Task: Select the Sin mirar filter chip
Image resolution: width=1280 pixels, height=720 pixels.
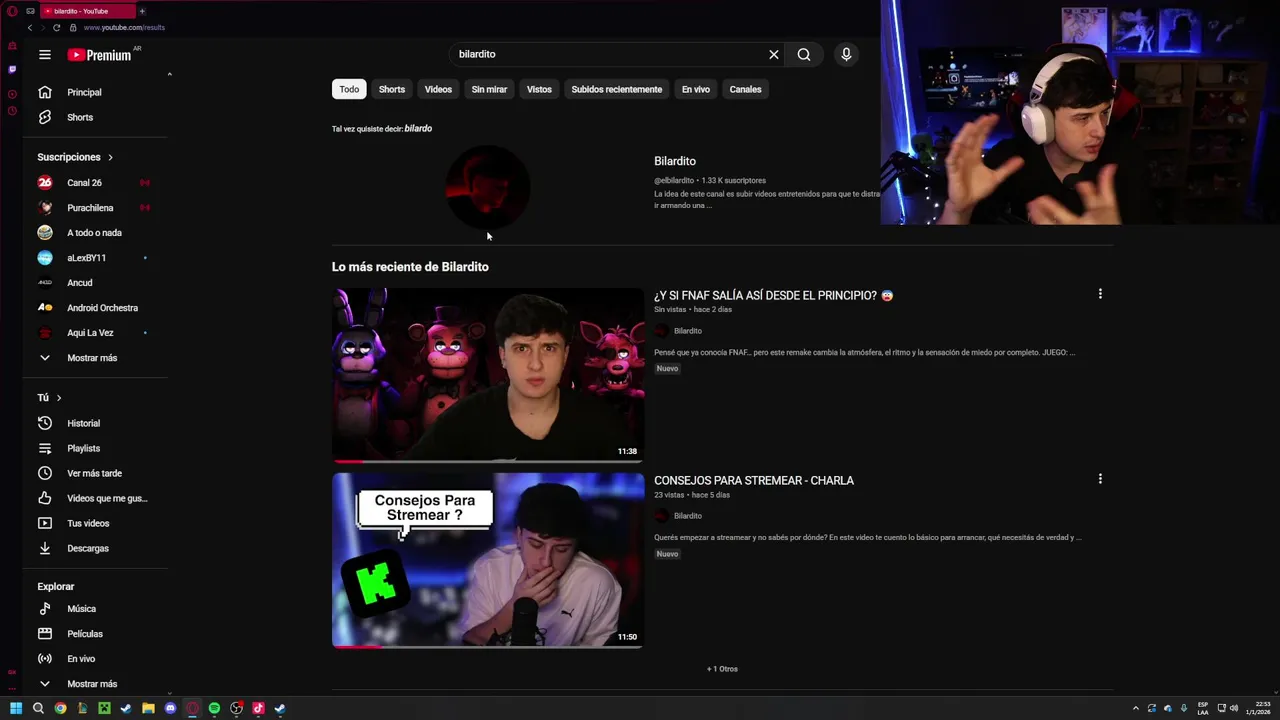Action: 489,89
